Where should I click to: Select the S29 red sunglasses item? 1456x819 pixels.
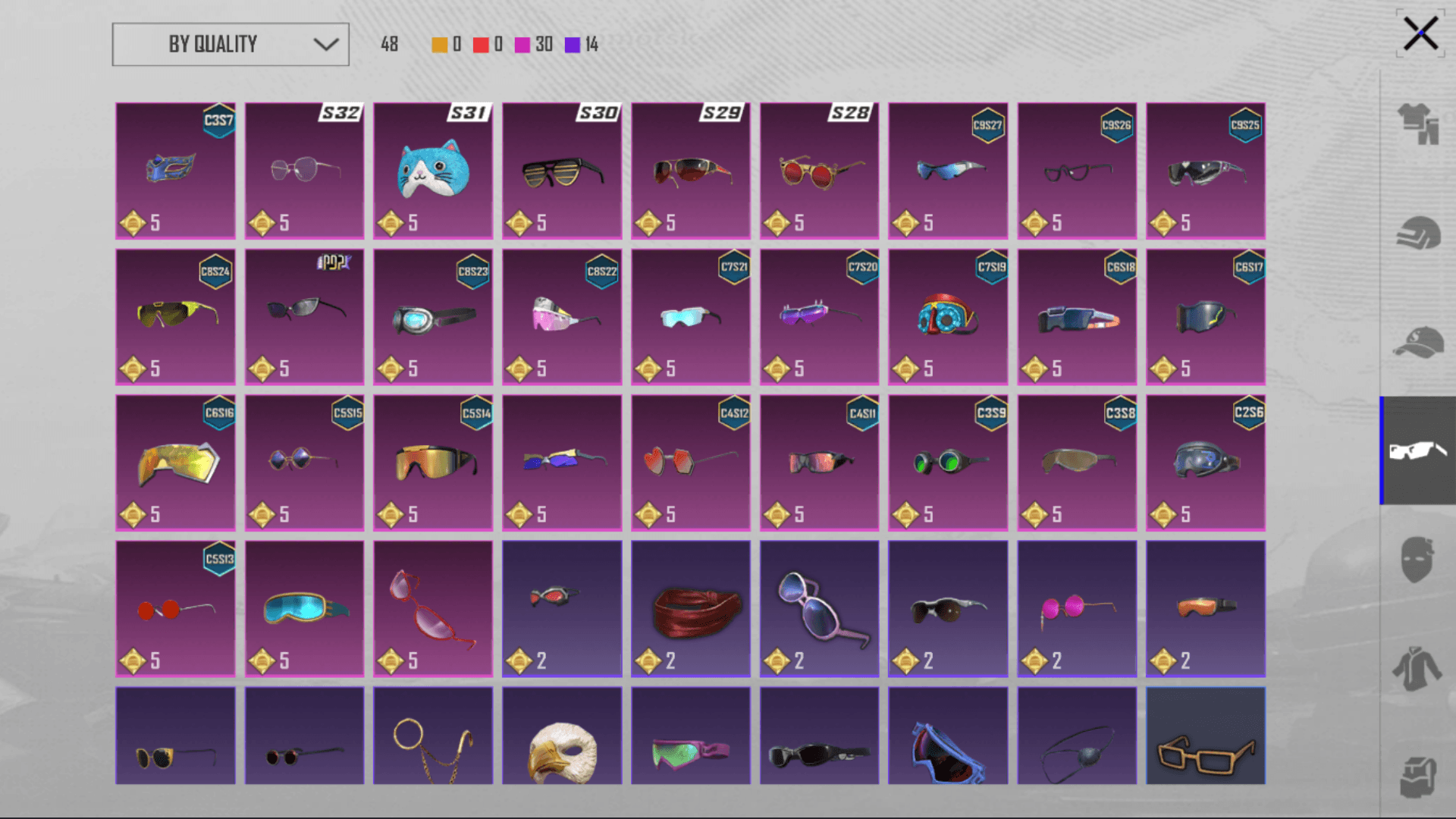click(691, 171)
